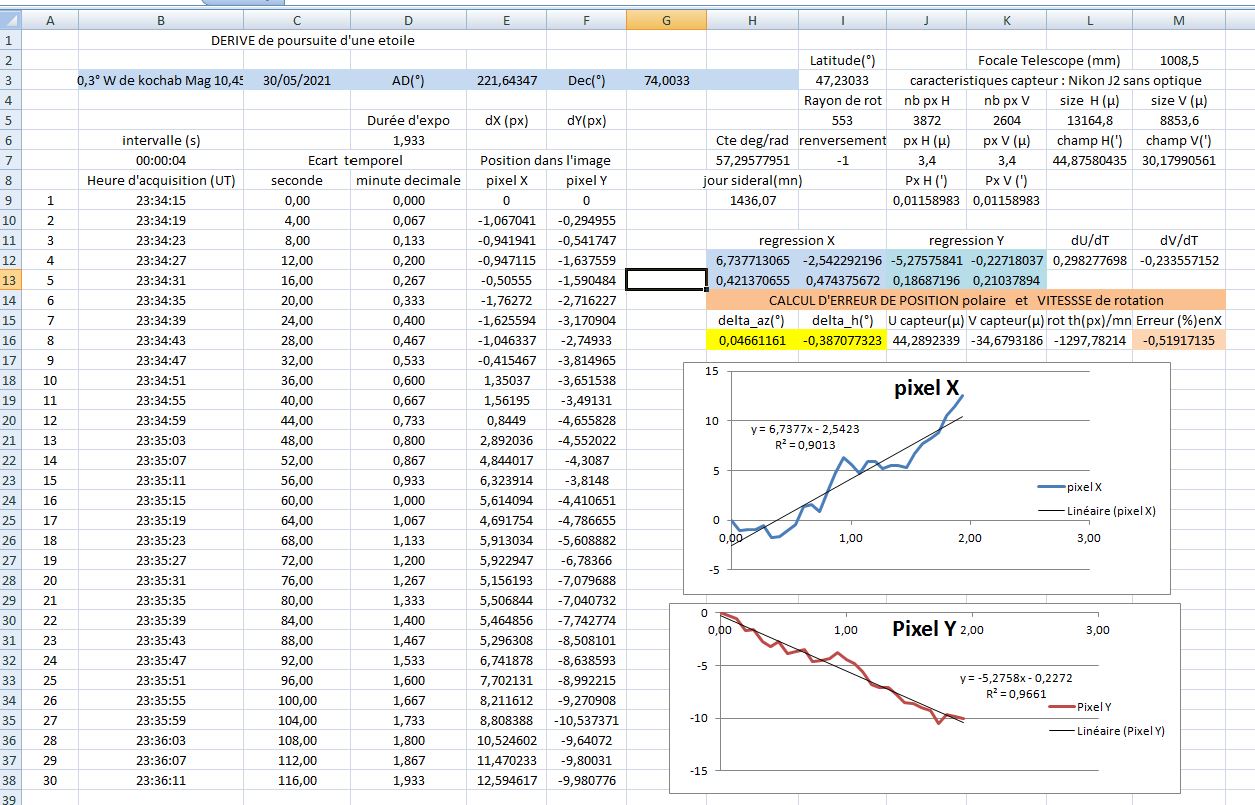Click the exposure duration value 1,933 in row 6
The image size is (1255, 805).
(x=409, y=140)
